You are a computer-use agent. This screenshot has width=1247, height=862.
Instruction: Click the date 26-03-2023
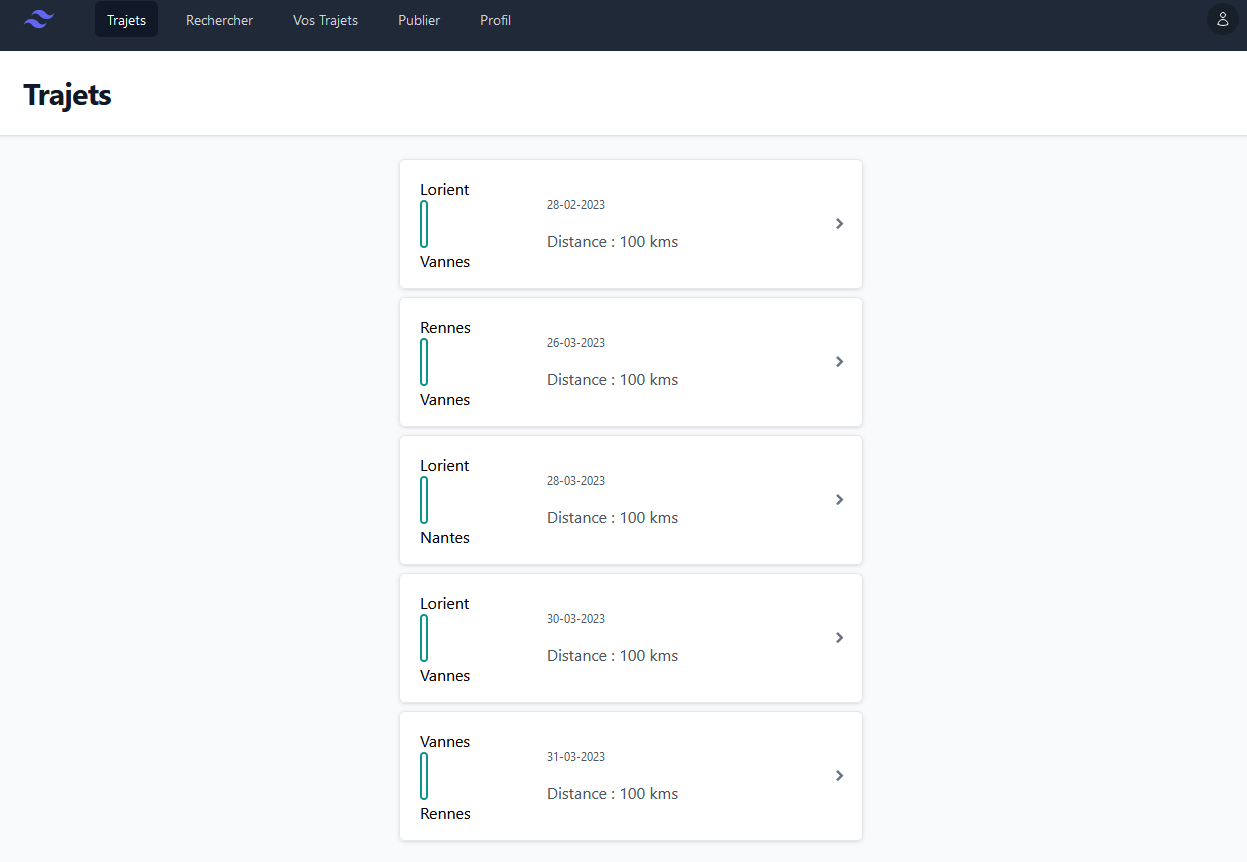[576, 343]
